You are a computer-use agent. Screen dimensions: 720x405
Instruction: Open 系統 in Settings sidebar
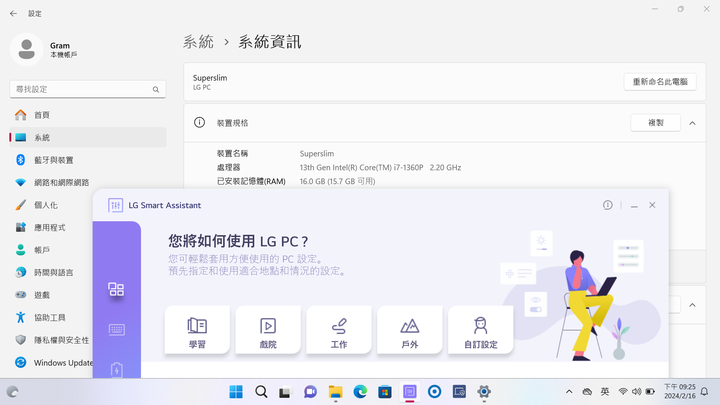(x=88, y=137)
